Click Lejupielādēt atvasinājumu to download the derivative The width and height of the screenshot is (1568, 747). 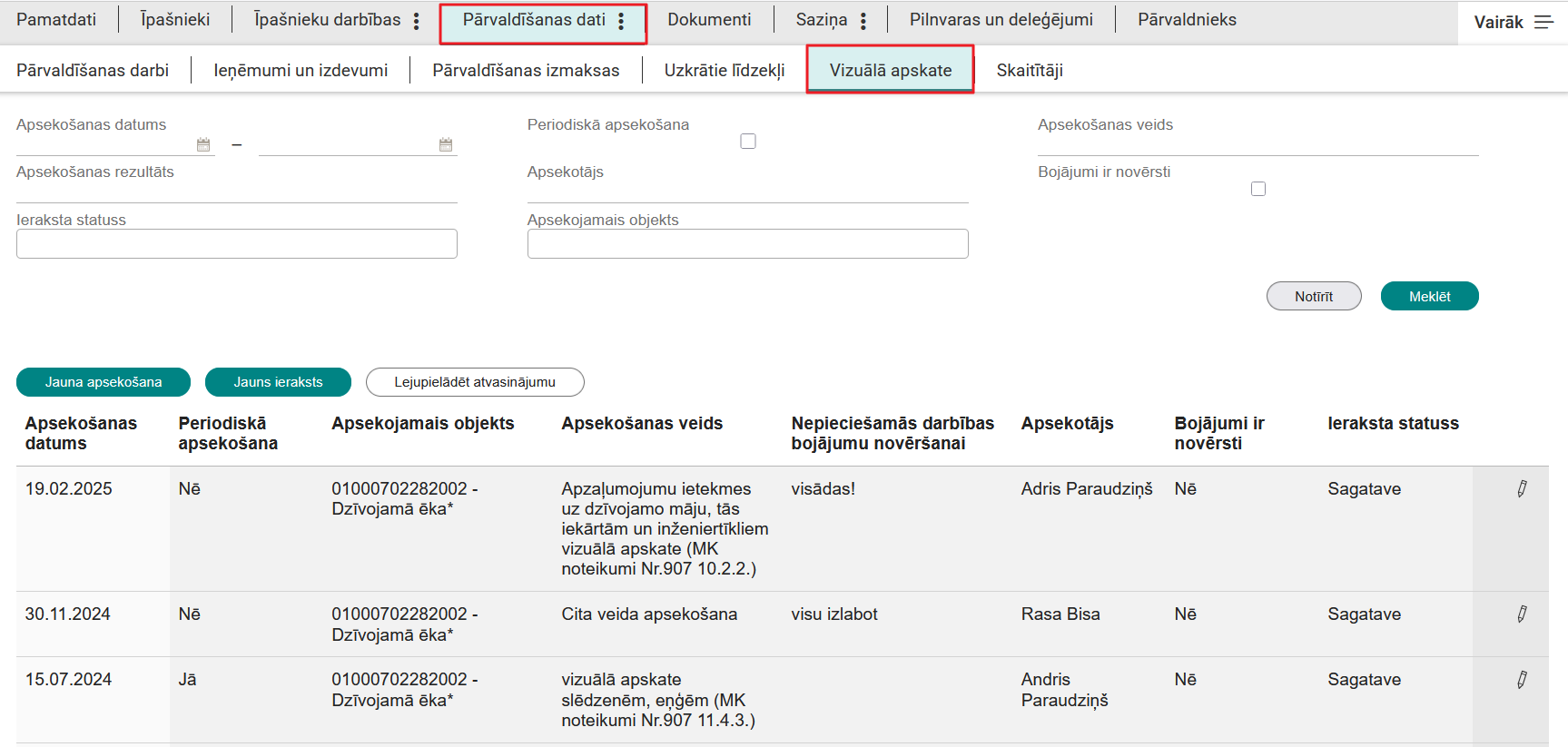(x=475, y=382)
